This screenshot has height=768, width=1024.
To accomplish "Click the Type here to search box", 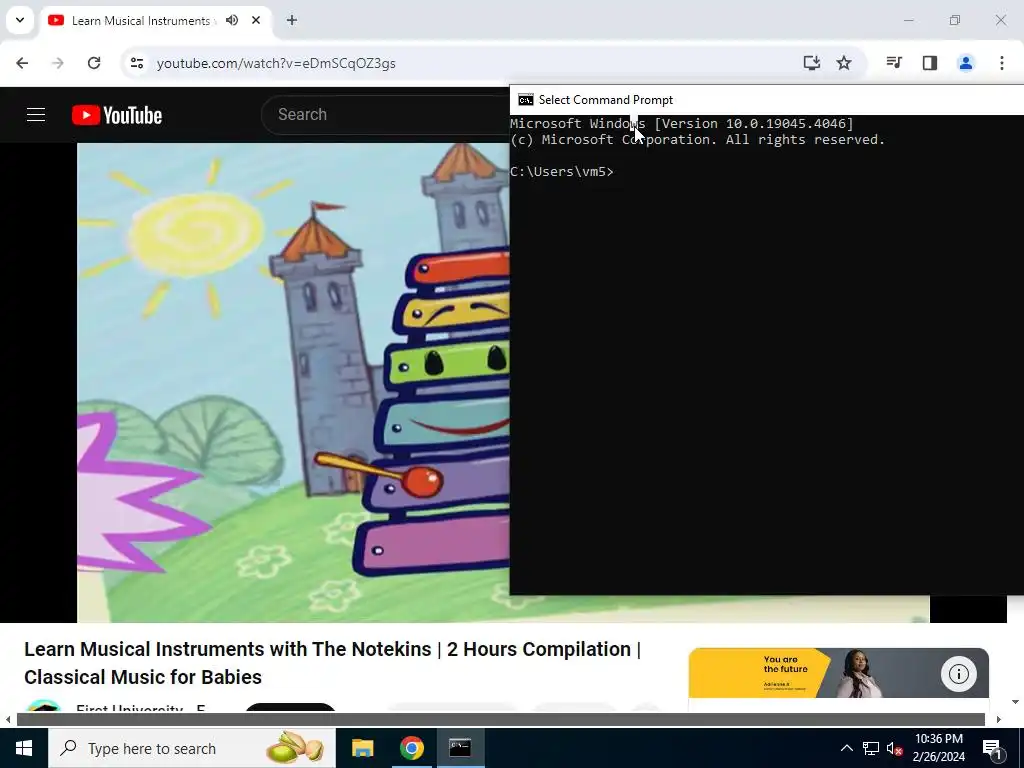I will coord(192,748).
